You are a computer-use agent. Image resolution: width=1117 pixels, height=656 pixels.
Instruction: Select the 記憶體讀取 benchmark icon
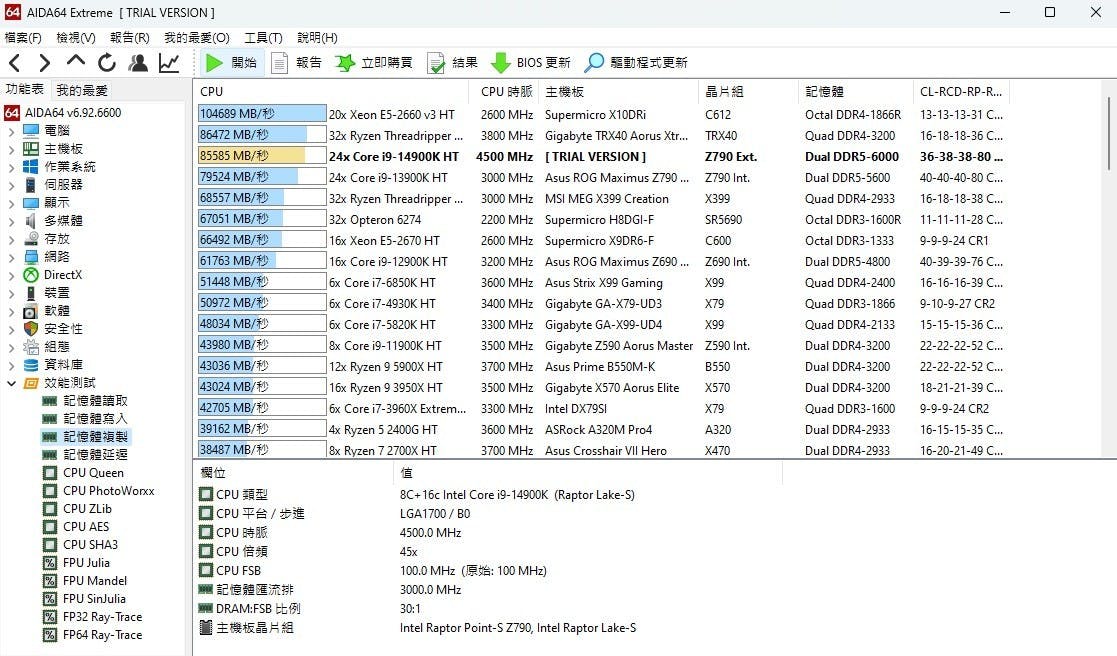coord(50,401)
